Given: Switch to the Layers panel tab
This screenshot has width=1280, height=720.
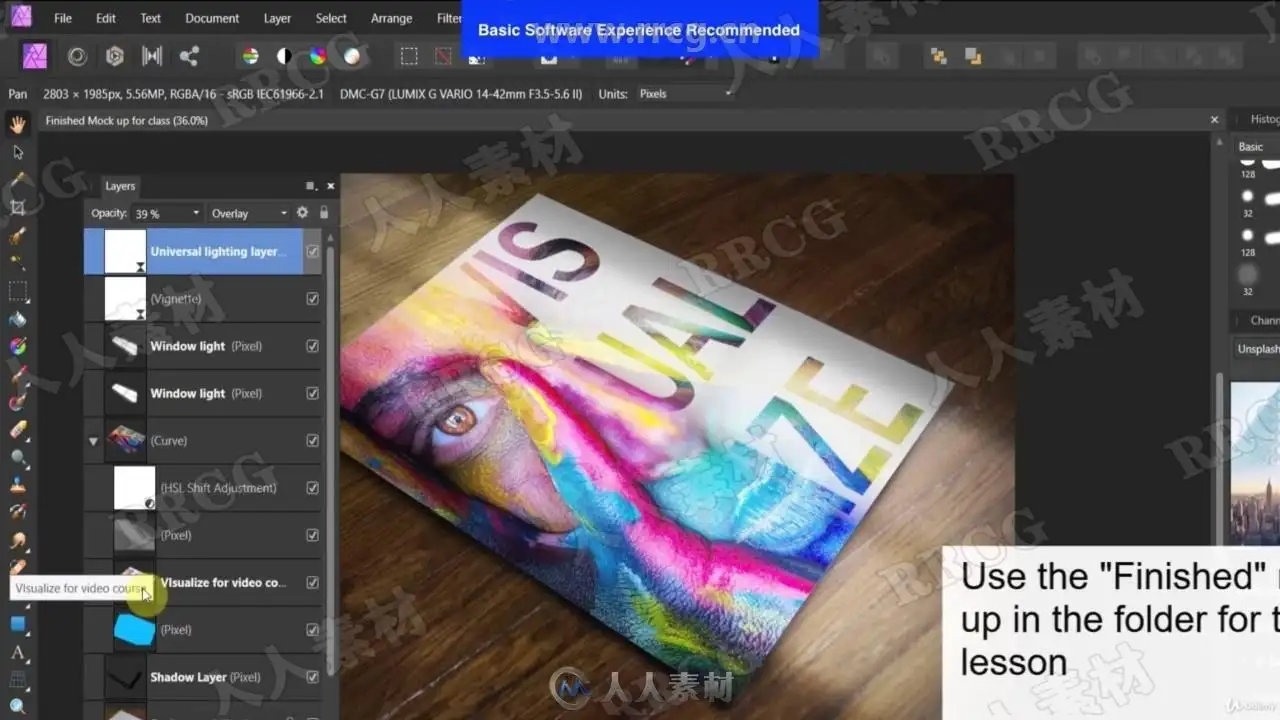Looking at the screenshot, I should pos(120,186).
